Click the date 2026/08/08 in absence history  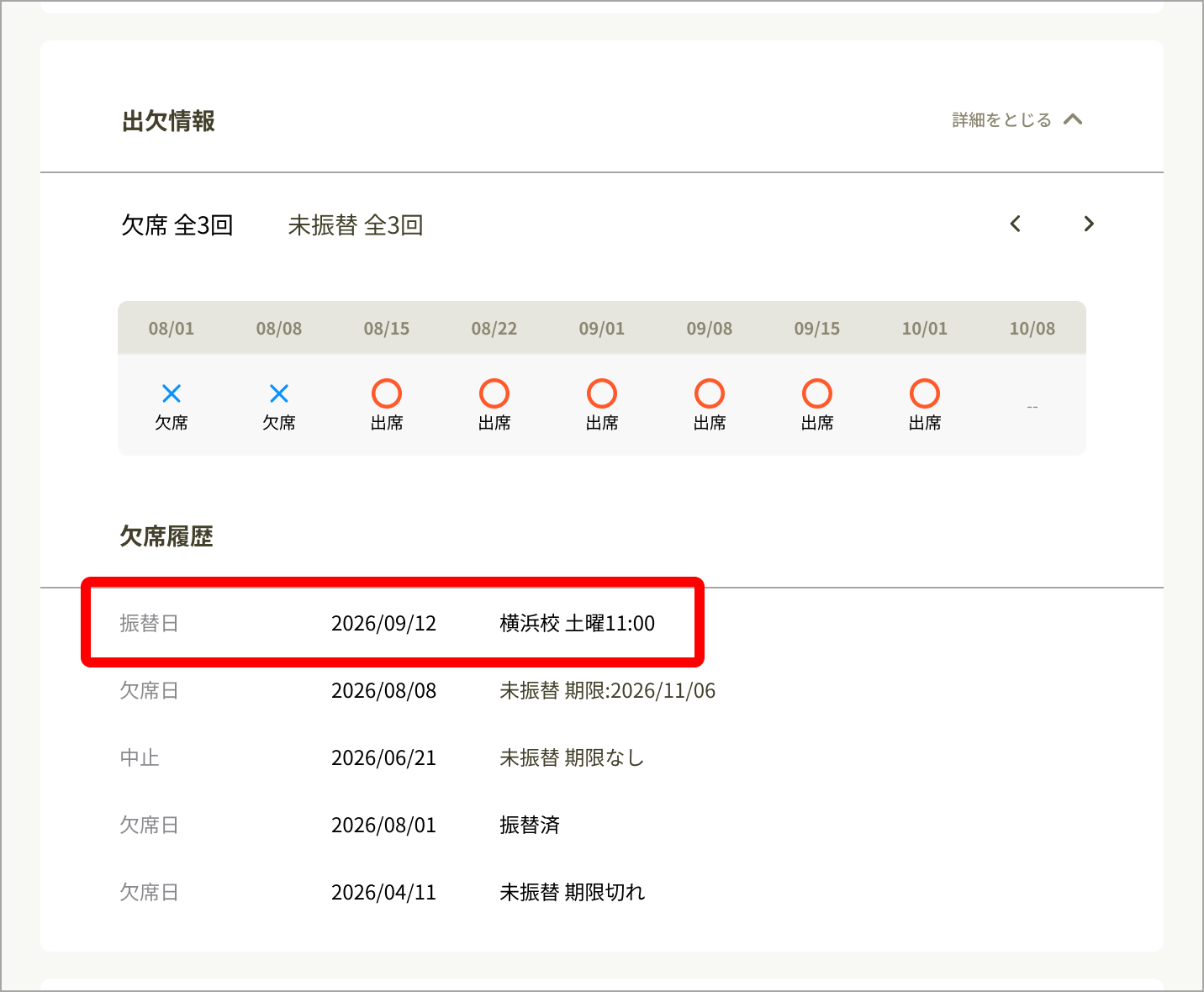pos(384,690)
